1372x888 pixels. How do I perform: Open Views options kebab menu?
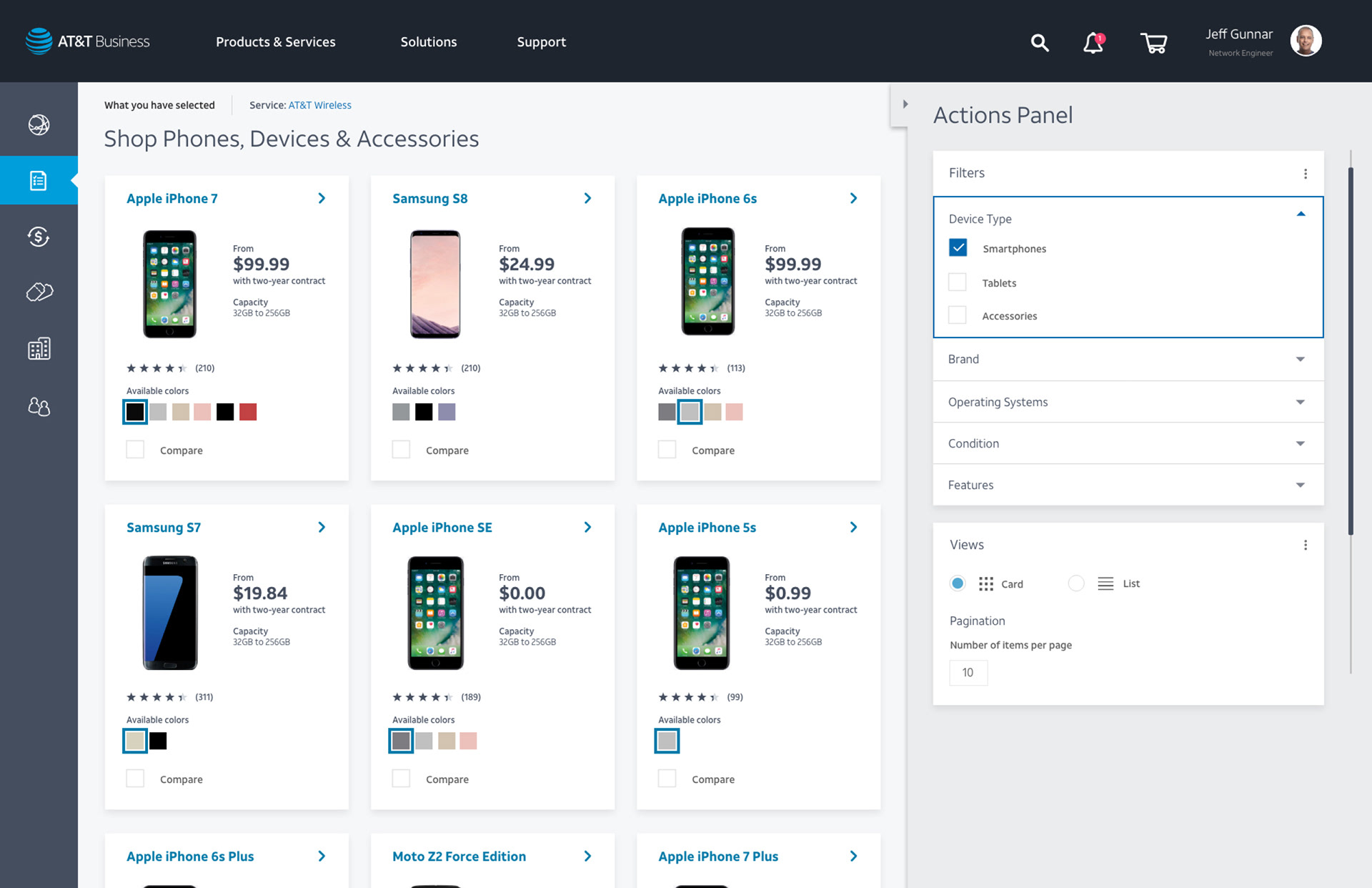tap(1306, 545)
